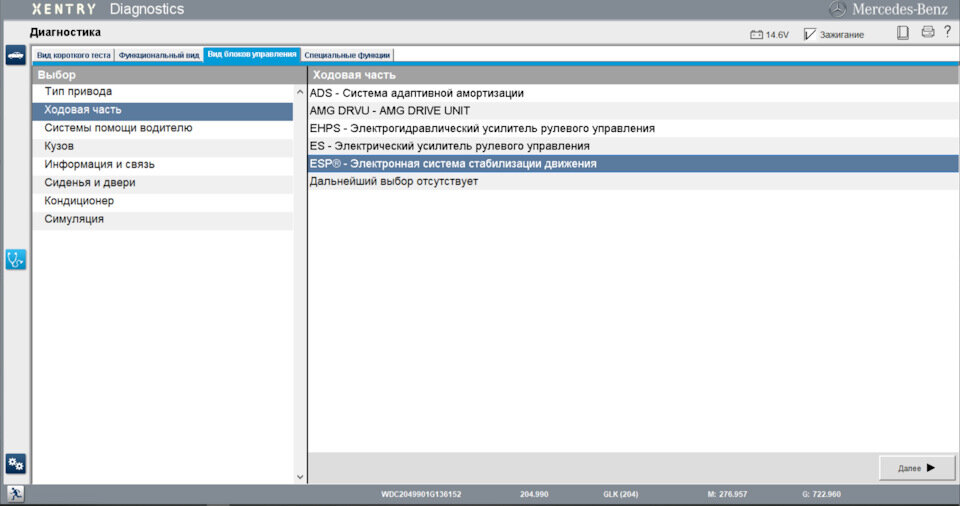Screen dimensions: 960x506
Task: Click the battery voltage 14.6V indicator
Action: point(770,35)
